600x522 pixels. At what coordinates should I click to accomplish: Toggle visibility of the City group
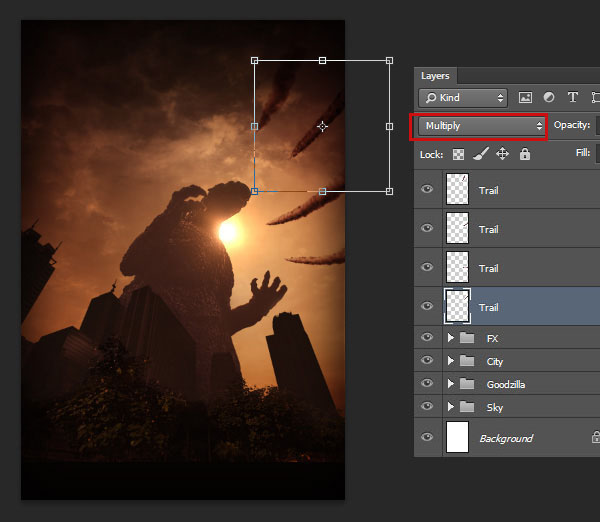[x=427, y=360]
